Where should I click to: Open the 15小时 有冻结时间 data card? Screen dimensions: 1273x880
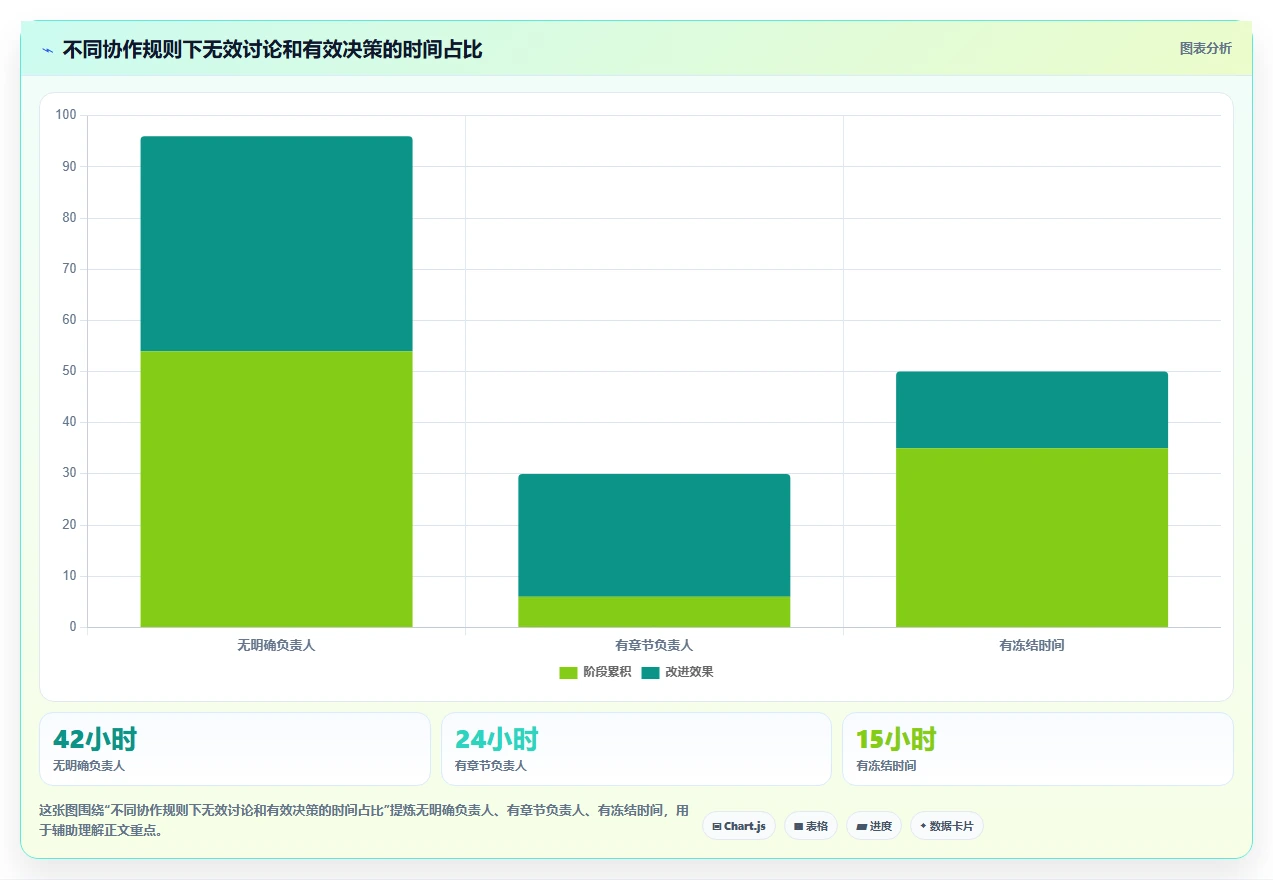click(x=1038, y=749)
